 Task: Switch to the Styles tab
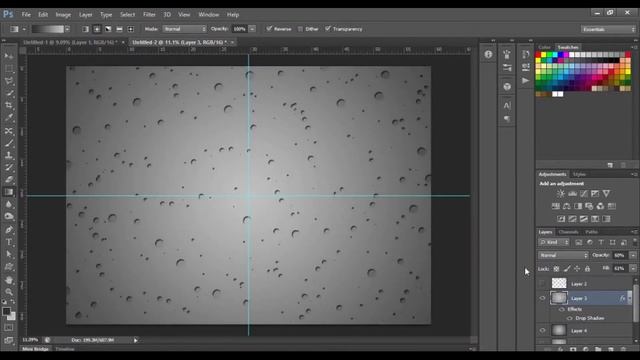tap(579, 174)
